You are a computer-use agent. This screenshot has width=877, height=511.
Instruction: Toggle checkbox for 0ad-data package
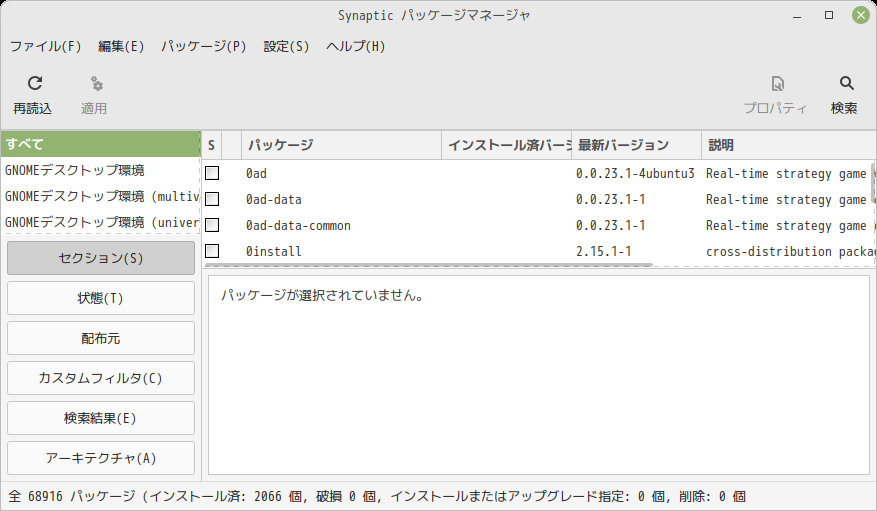212,199
